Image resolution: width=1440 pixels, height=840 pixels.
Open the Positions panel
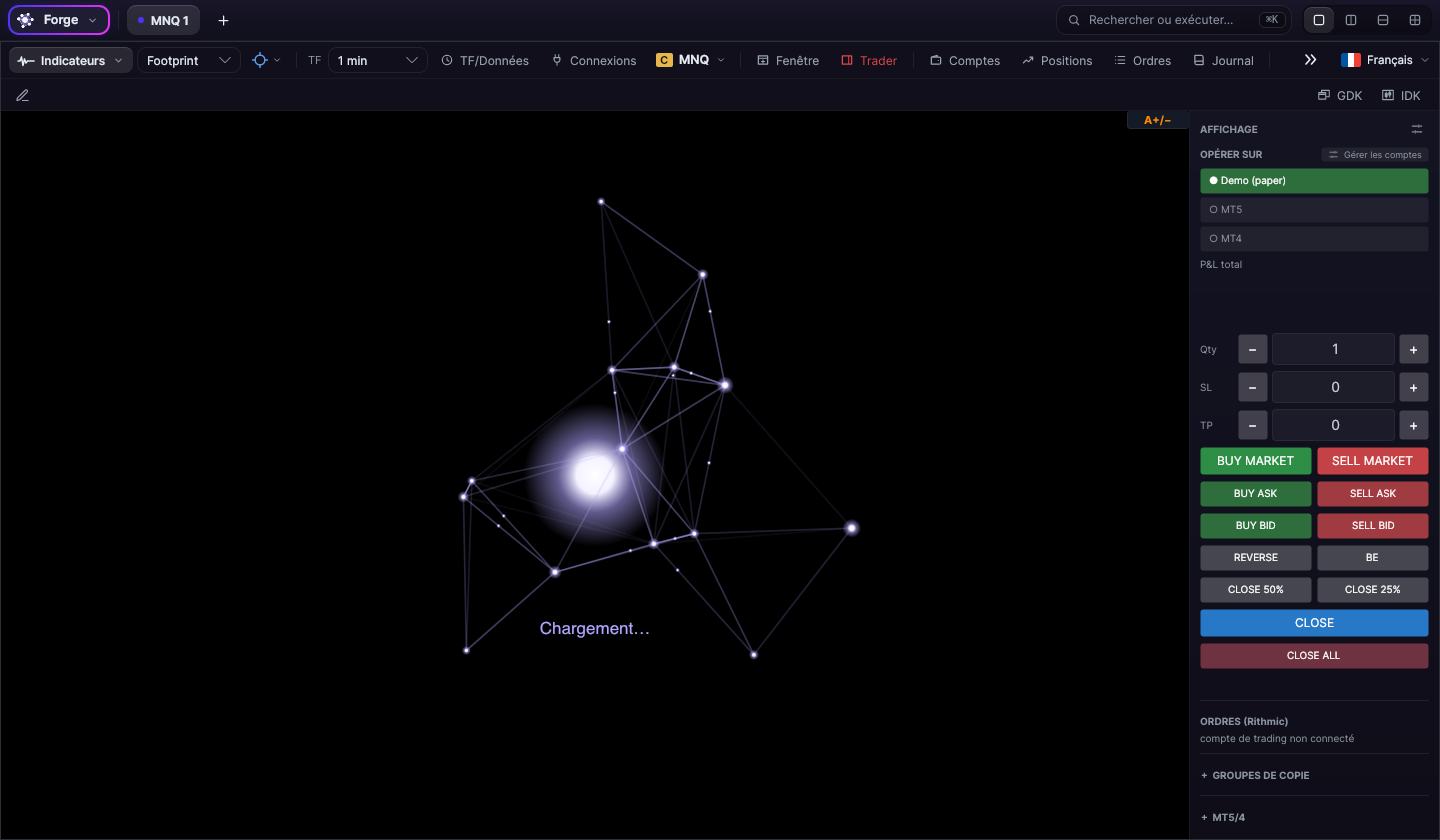tap(1057, 60)
